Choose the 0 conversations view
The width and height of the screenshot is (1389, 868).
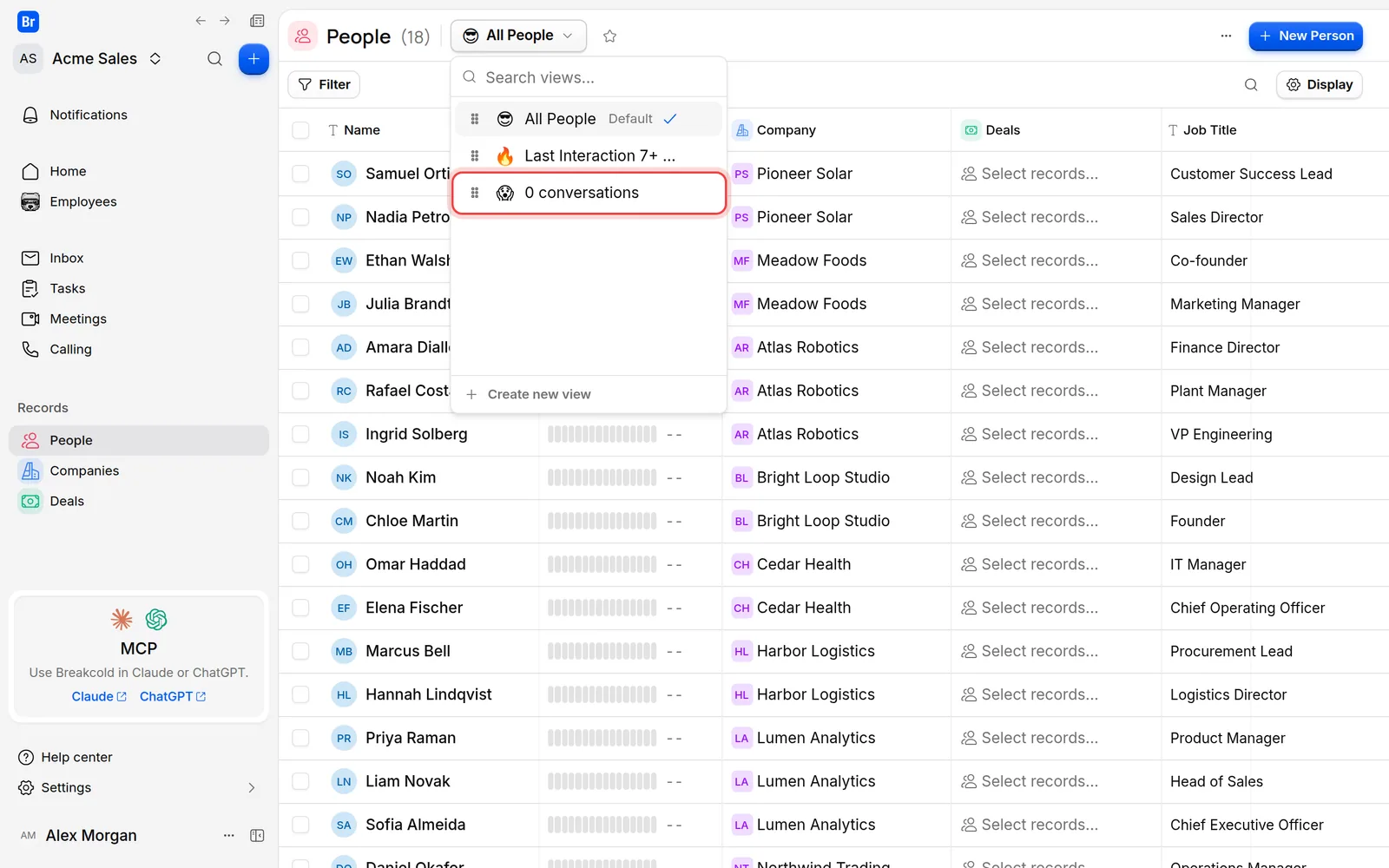(x=589, y=193)
